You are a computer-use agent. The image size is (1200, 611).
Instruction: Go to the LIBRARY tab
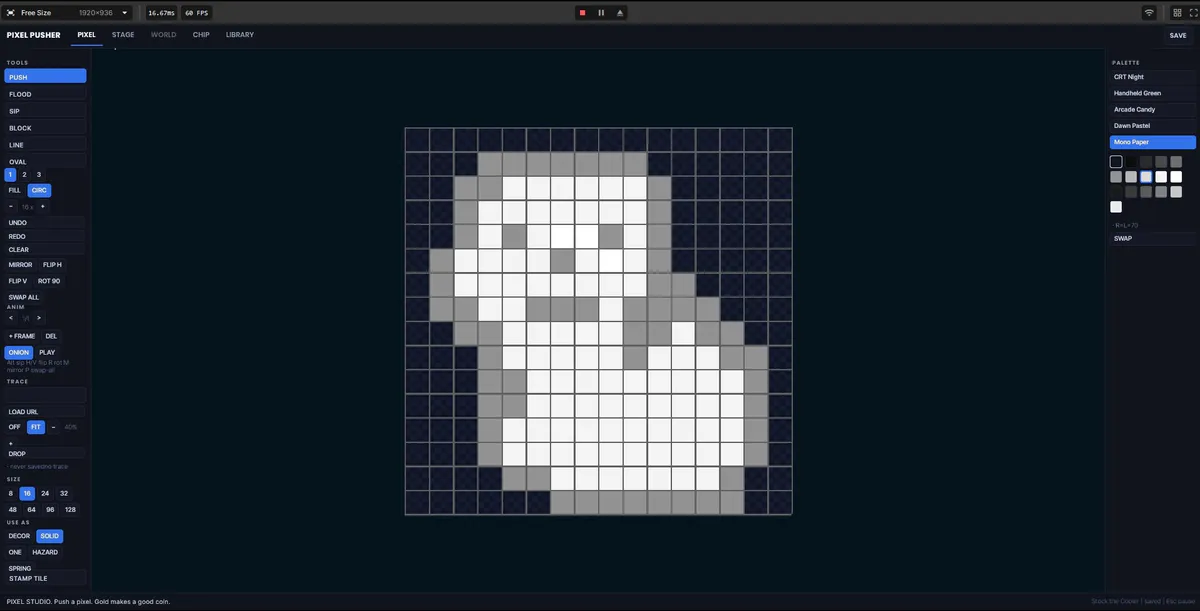point(240,35)
